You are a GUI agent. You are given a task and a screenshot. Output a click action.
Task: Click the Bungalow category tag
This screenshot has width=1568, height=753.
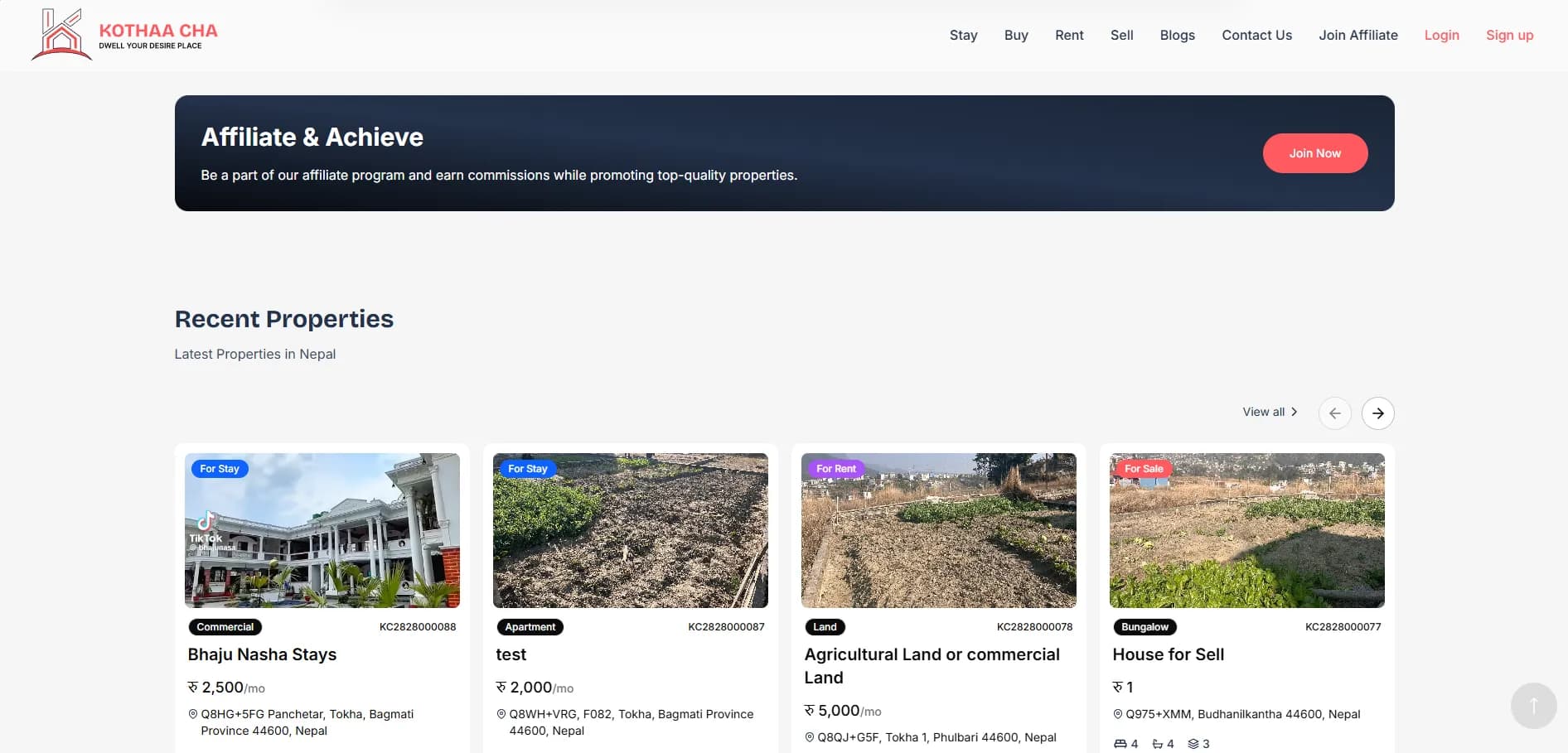pos(1145,627)
